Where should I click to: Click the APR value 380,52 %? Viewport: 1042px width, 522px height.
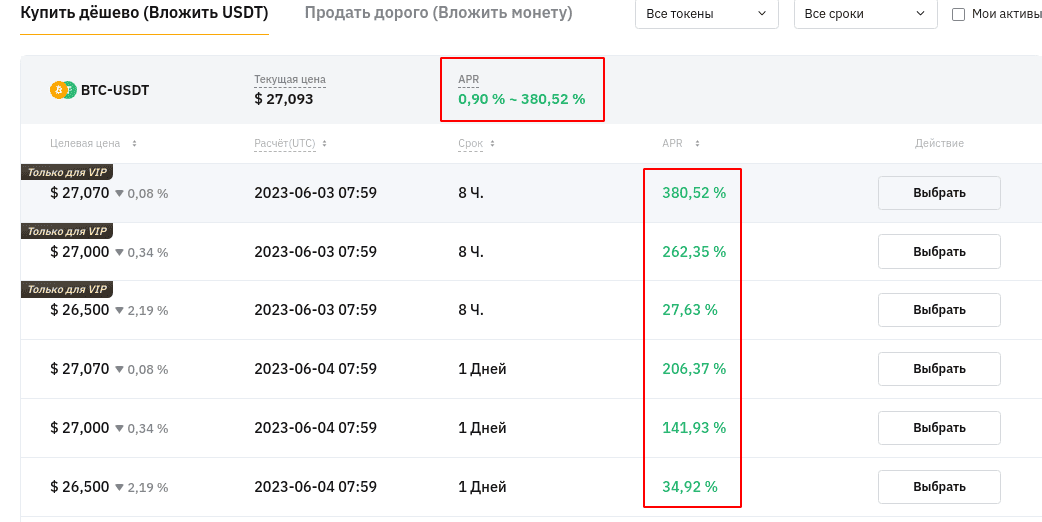(694, 193)
